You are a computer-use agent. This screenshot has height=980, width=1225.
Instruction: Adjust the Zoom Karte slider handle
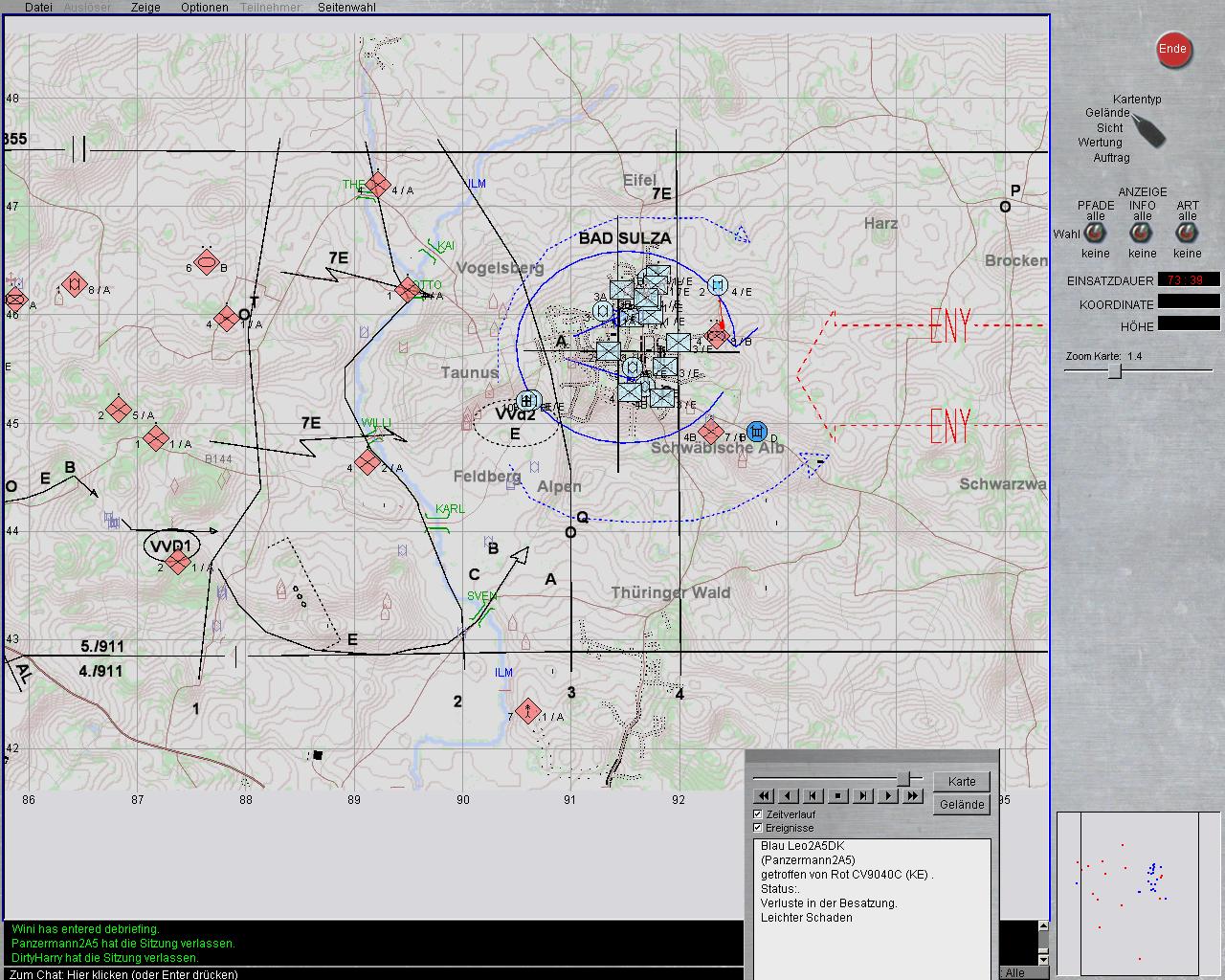(1115, 371)
